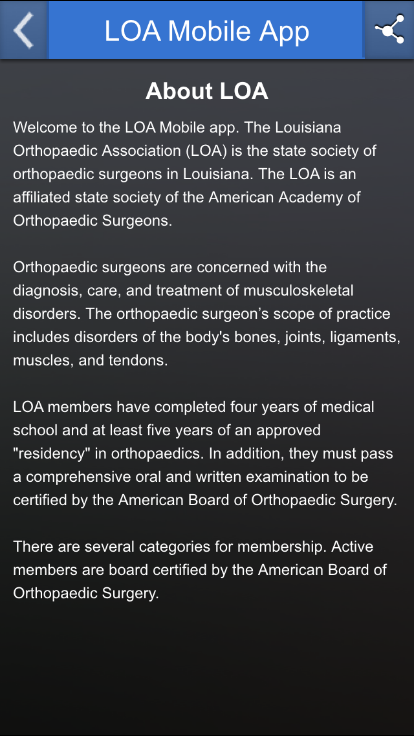Tap the back arrow icon

[23, 31]
